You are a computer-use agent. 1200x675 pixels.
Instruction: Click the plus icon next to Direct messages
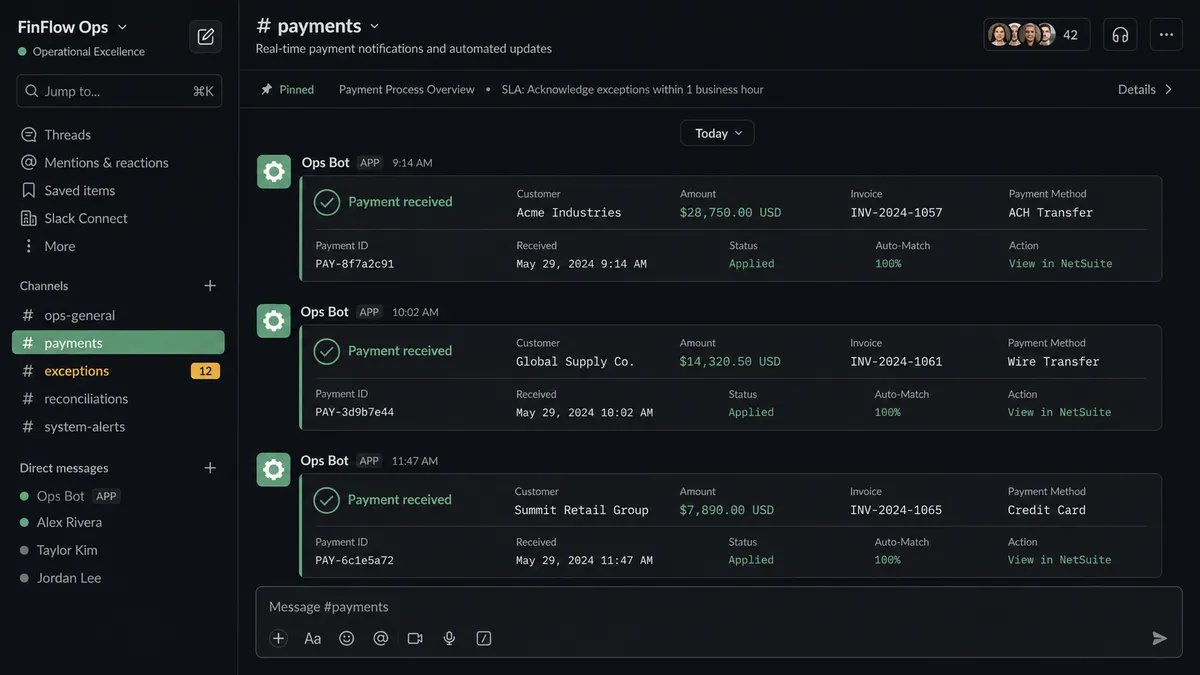pyautogui.click(x=210, y=468)
